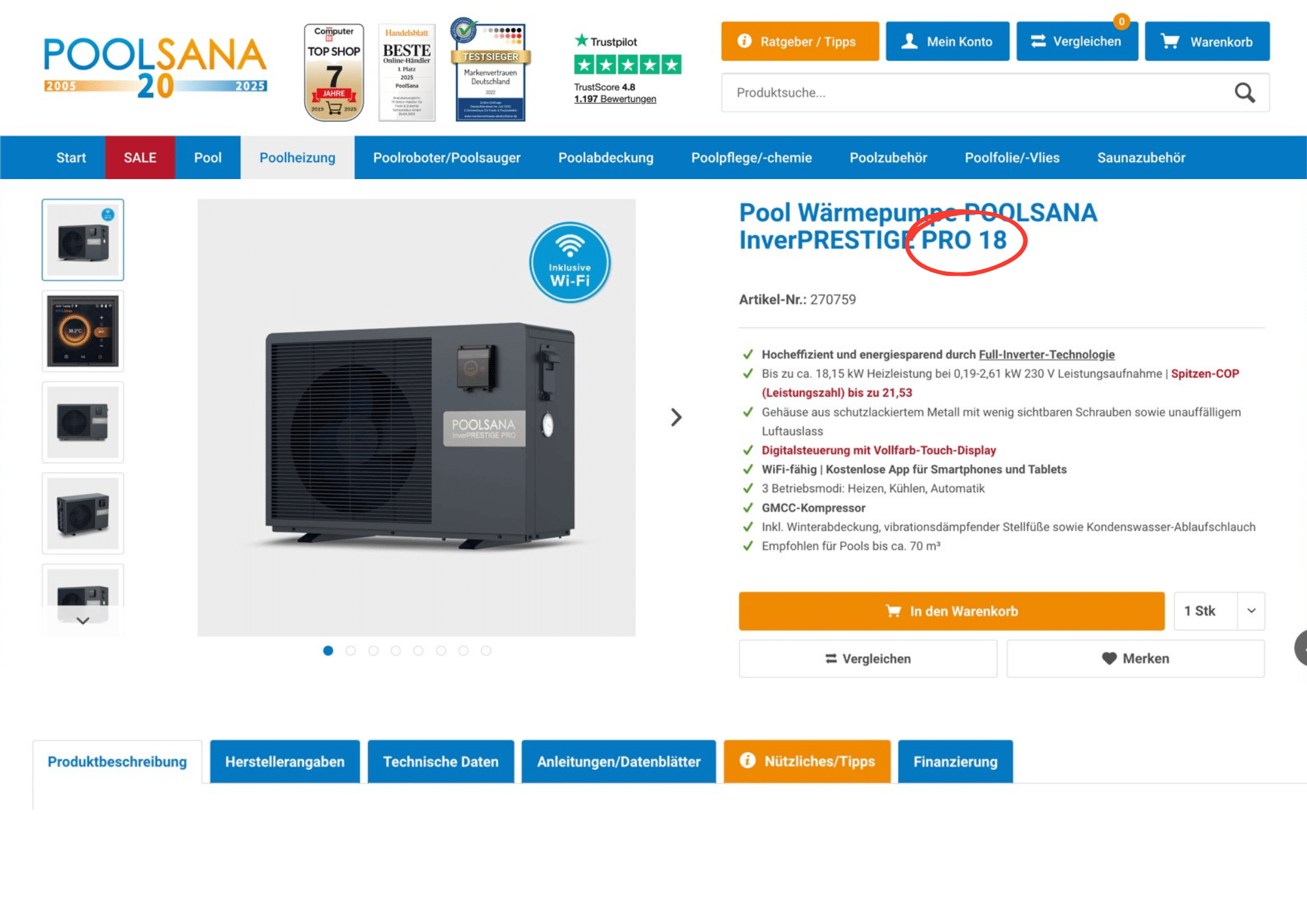
Task: Open Ratgeber / Tipps info button
Action: coord(800,41)
